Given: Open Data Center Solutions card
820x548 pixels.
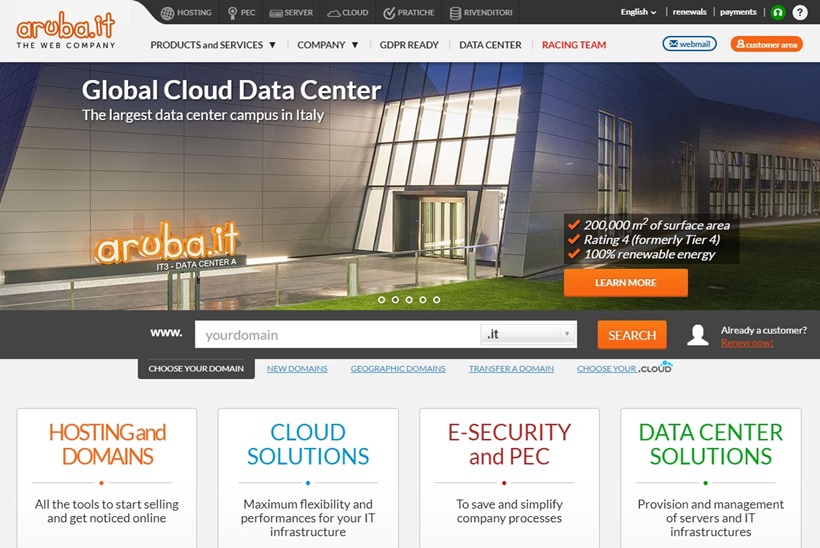Looking at the screenshot, I should coord(711,478).
